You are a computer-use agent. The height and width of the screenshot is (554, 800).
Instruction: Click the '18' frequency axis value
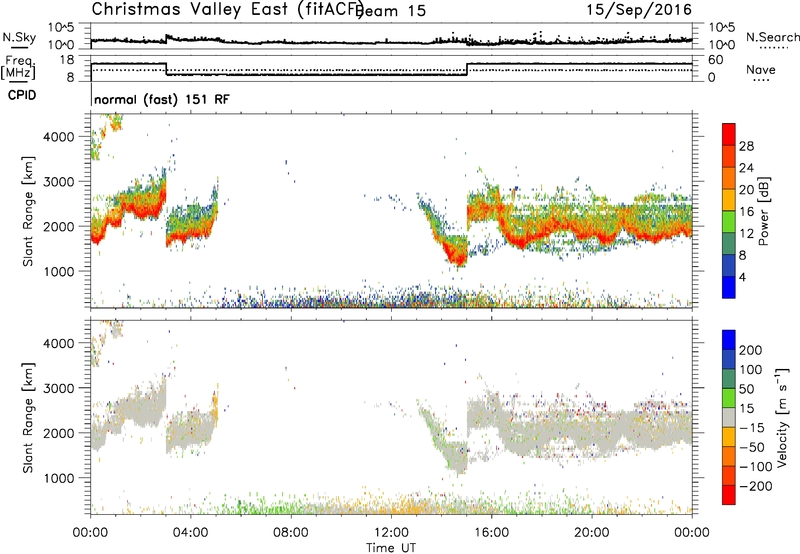point(66,60)
